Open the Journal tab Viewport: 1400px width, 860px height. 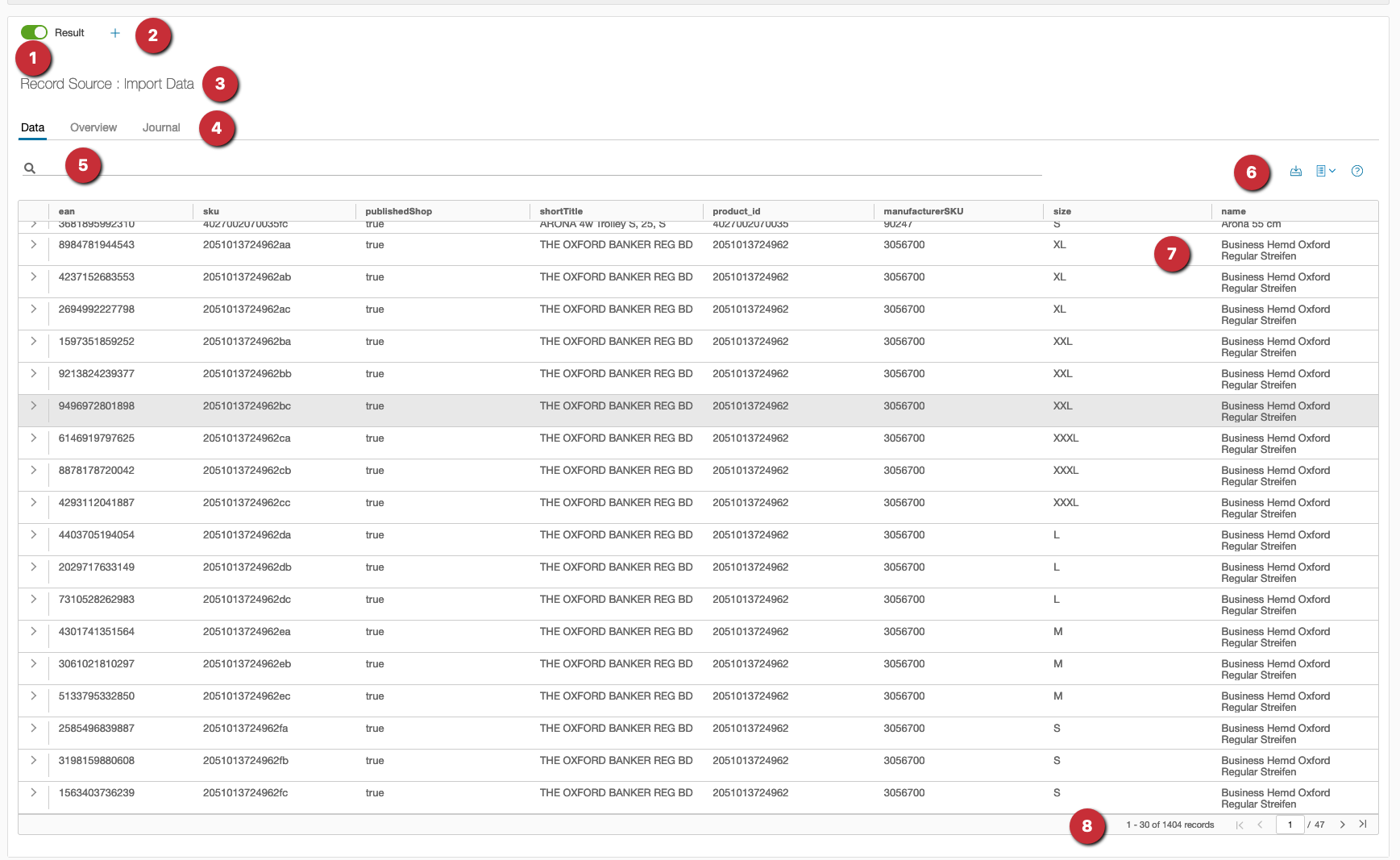click(161, 127)
